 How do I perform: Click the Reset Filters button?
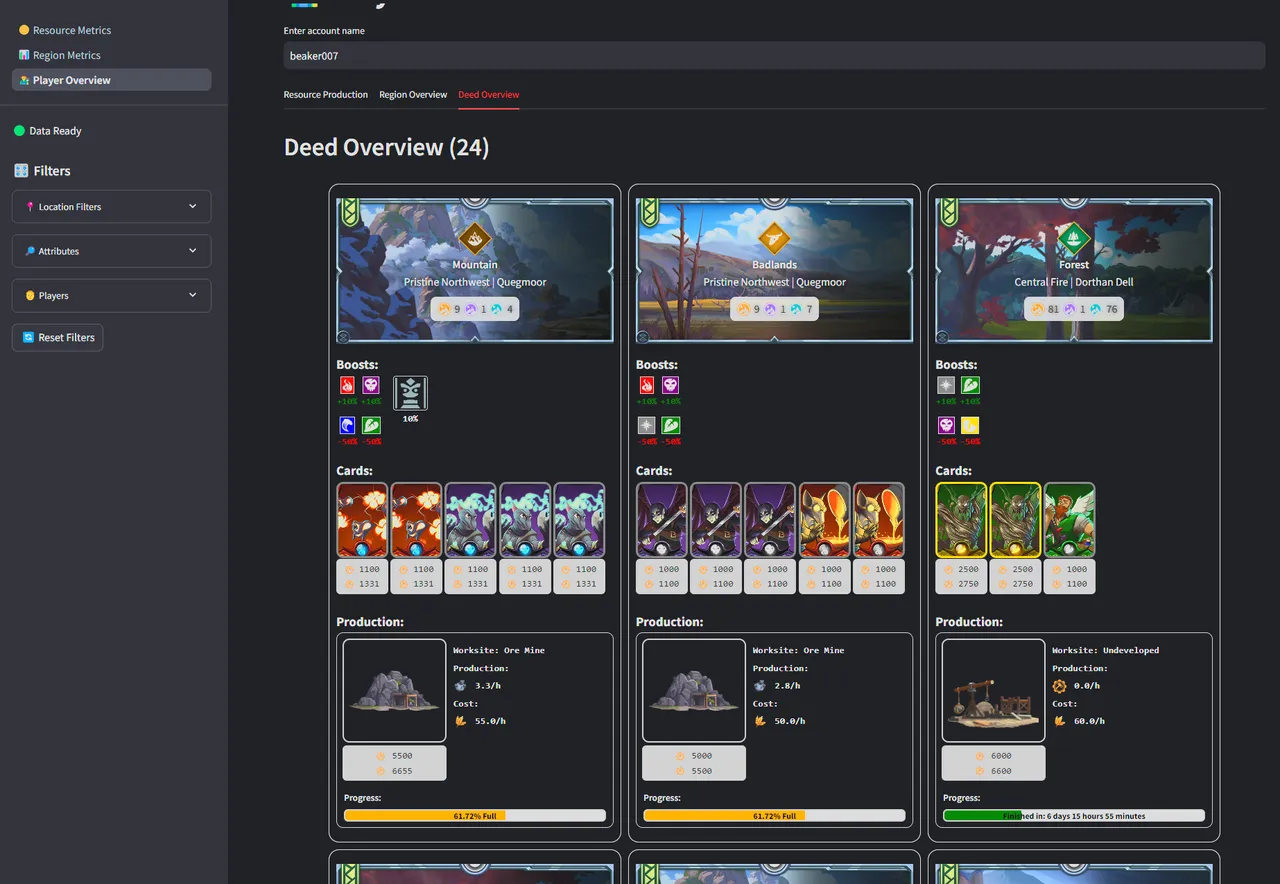[57, 338]
